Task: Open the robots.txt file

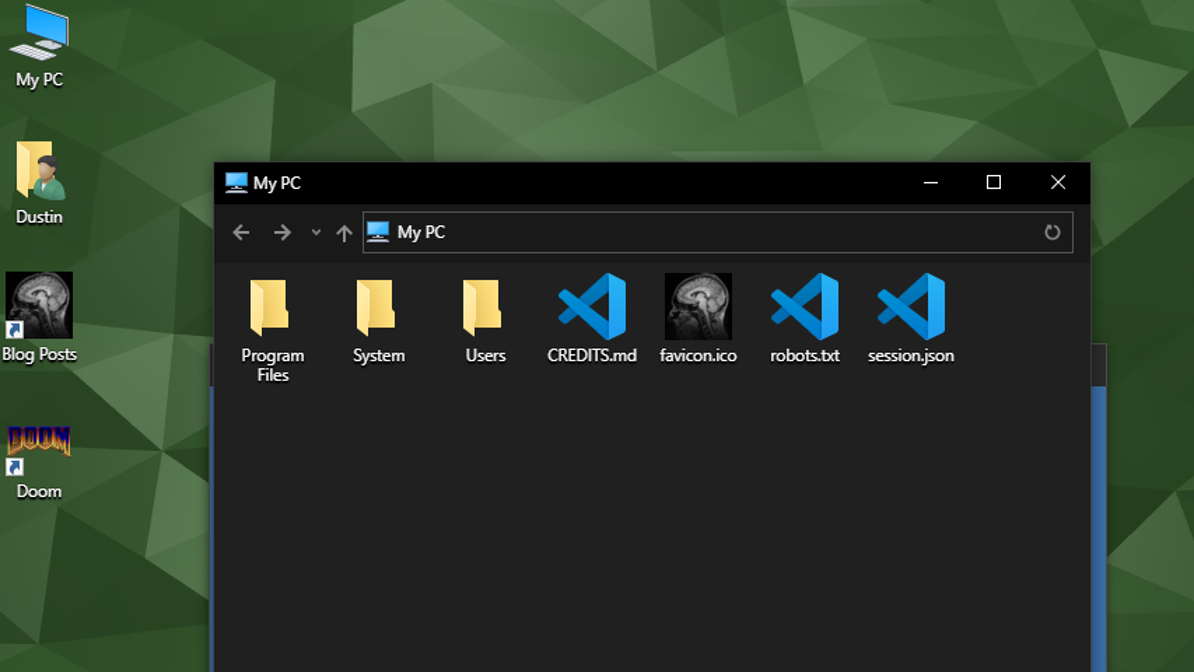Action: pos(804,308)
